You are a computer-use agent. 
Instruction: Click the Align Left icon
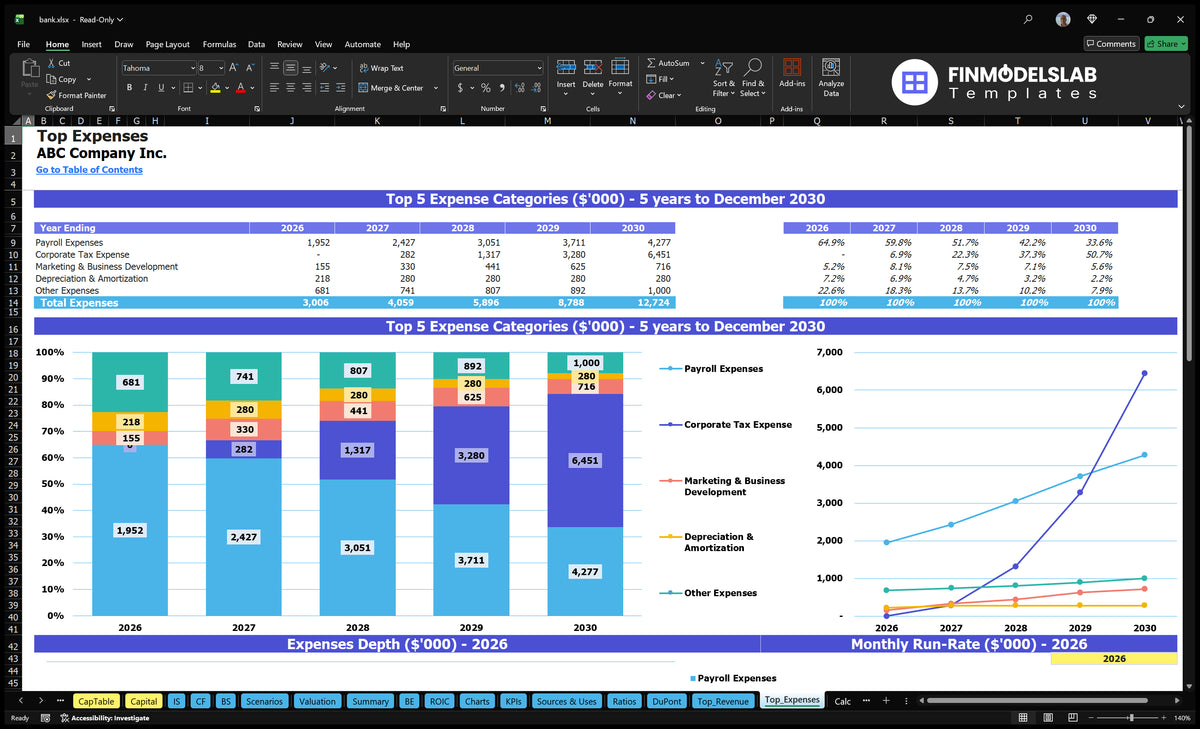click(x=274, y=87)
